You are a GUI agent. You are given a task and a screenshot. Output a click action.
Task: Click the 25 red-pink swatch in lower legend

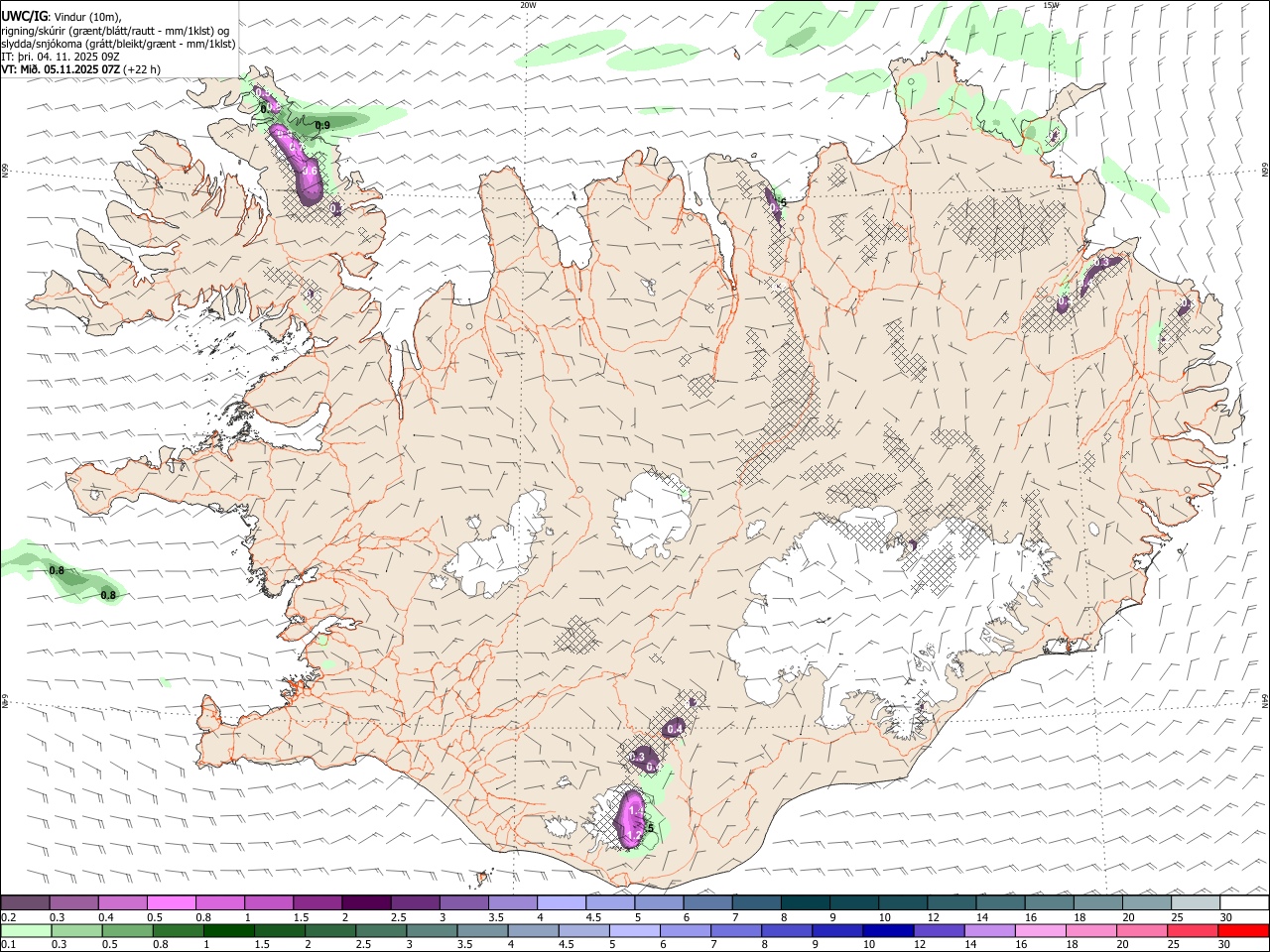click(1193, 930)
